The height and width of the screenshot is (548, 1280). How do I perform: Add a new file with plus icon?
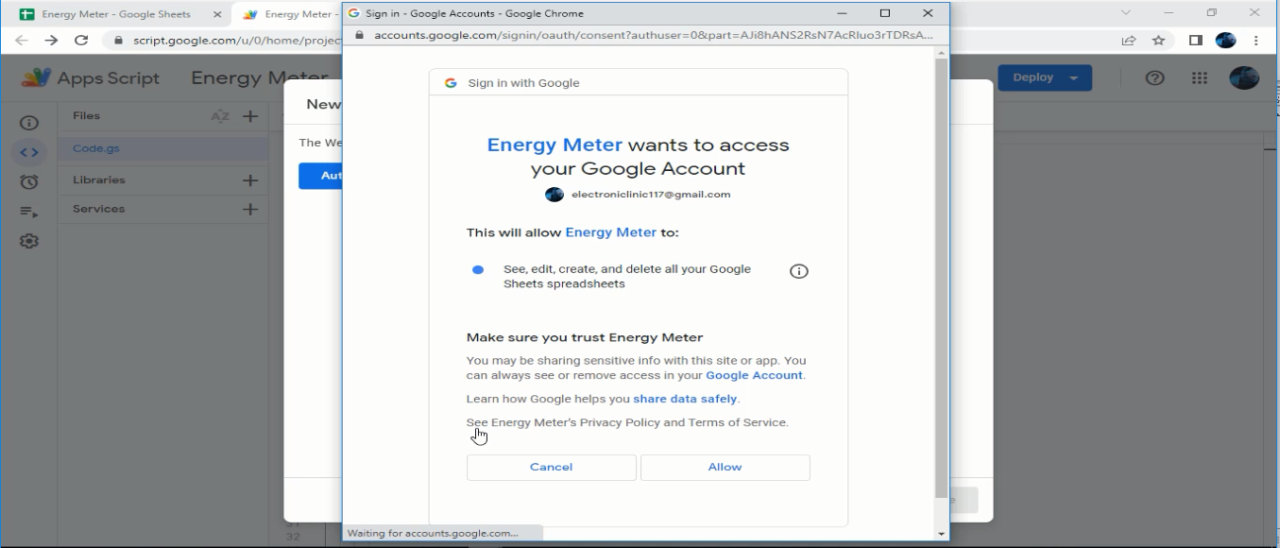(x=250, y=116)
